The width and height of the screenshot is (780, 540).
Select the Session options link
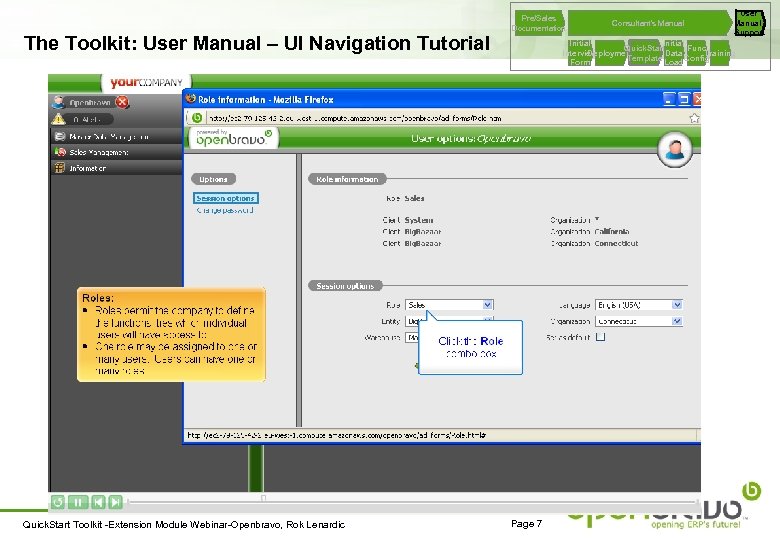[x=225, y=198]
